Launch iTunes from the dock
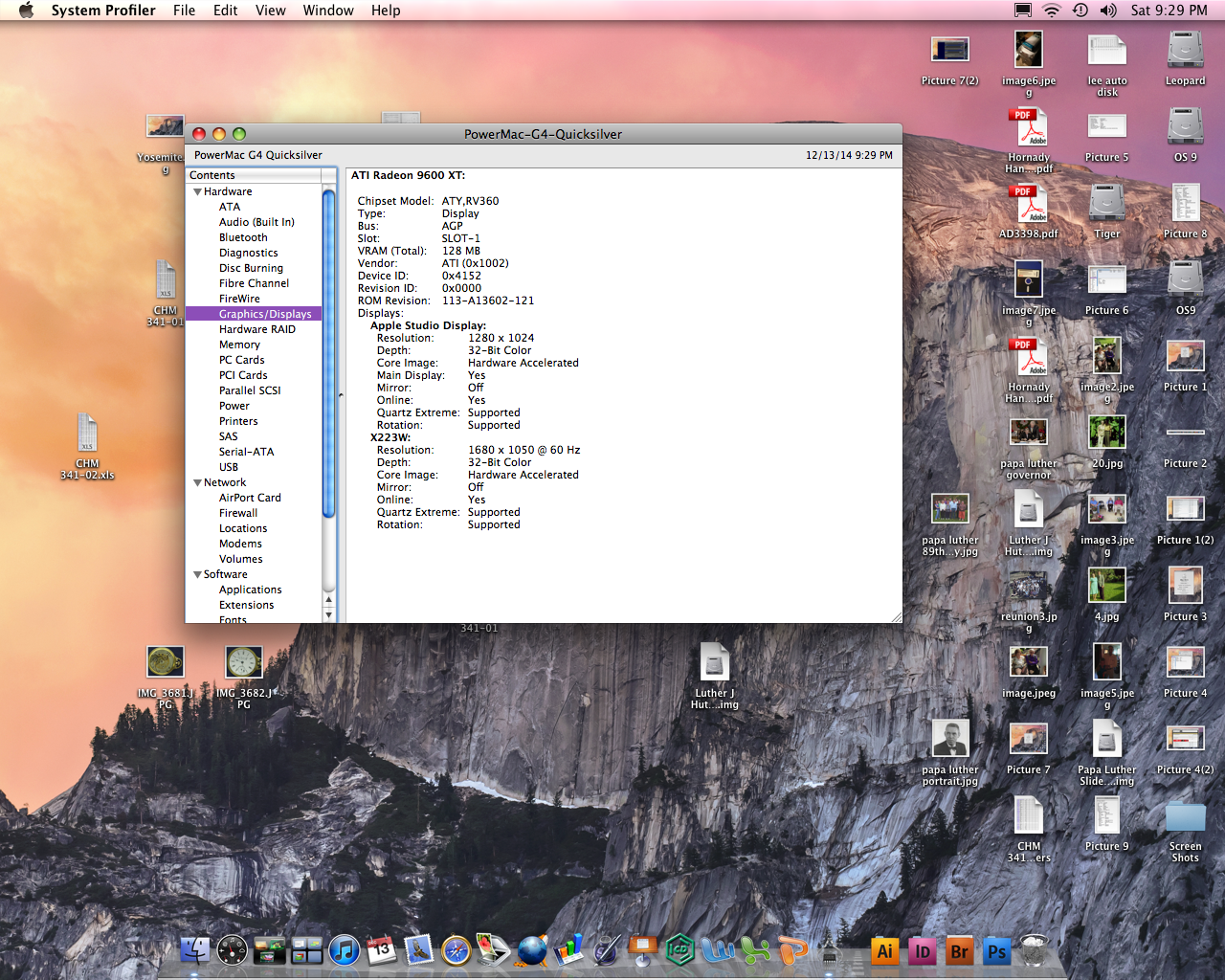The image size is (1225, 980). [x=345, y=949]
